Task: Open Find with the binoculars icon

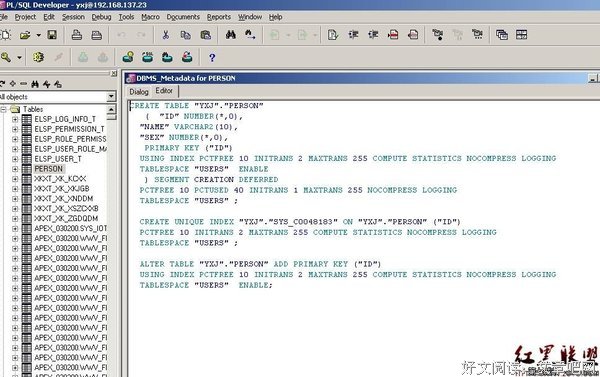Action: 230,35
